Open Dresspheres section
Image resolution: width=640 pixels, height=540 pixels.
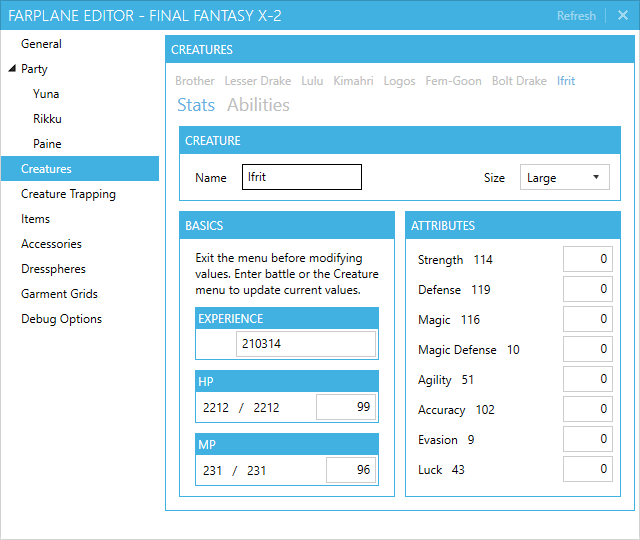click(x=53, y=269)
